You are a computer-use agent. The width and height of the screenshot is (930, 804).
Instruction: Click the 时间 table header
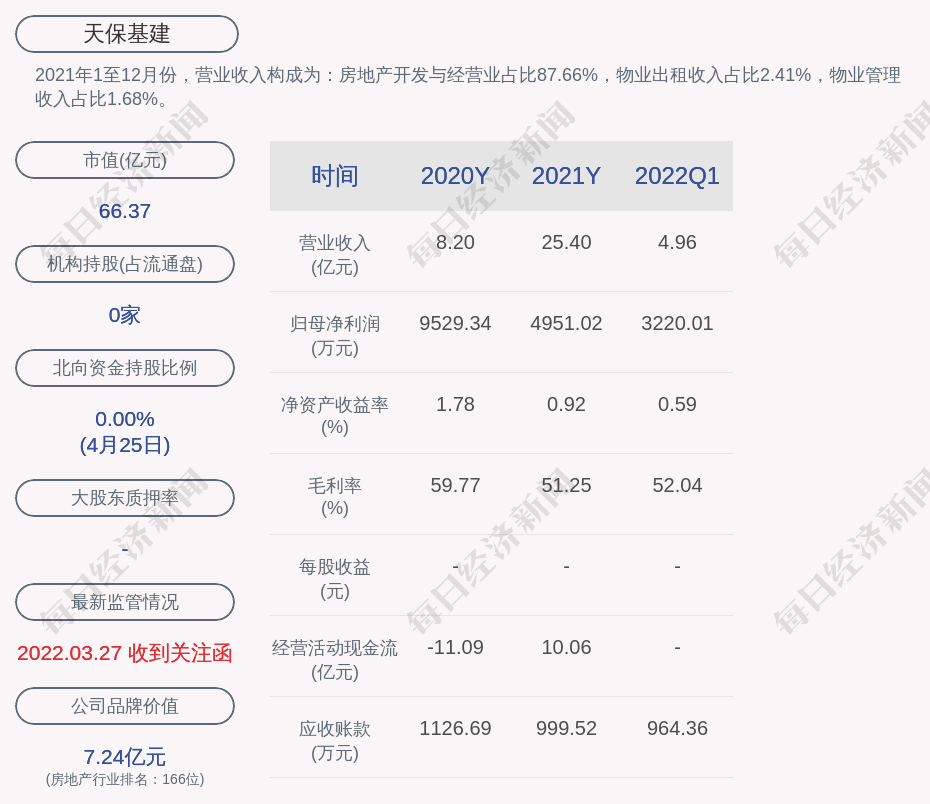(x=335, y=176)
